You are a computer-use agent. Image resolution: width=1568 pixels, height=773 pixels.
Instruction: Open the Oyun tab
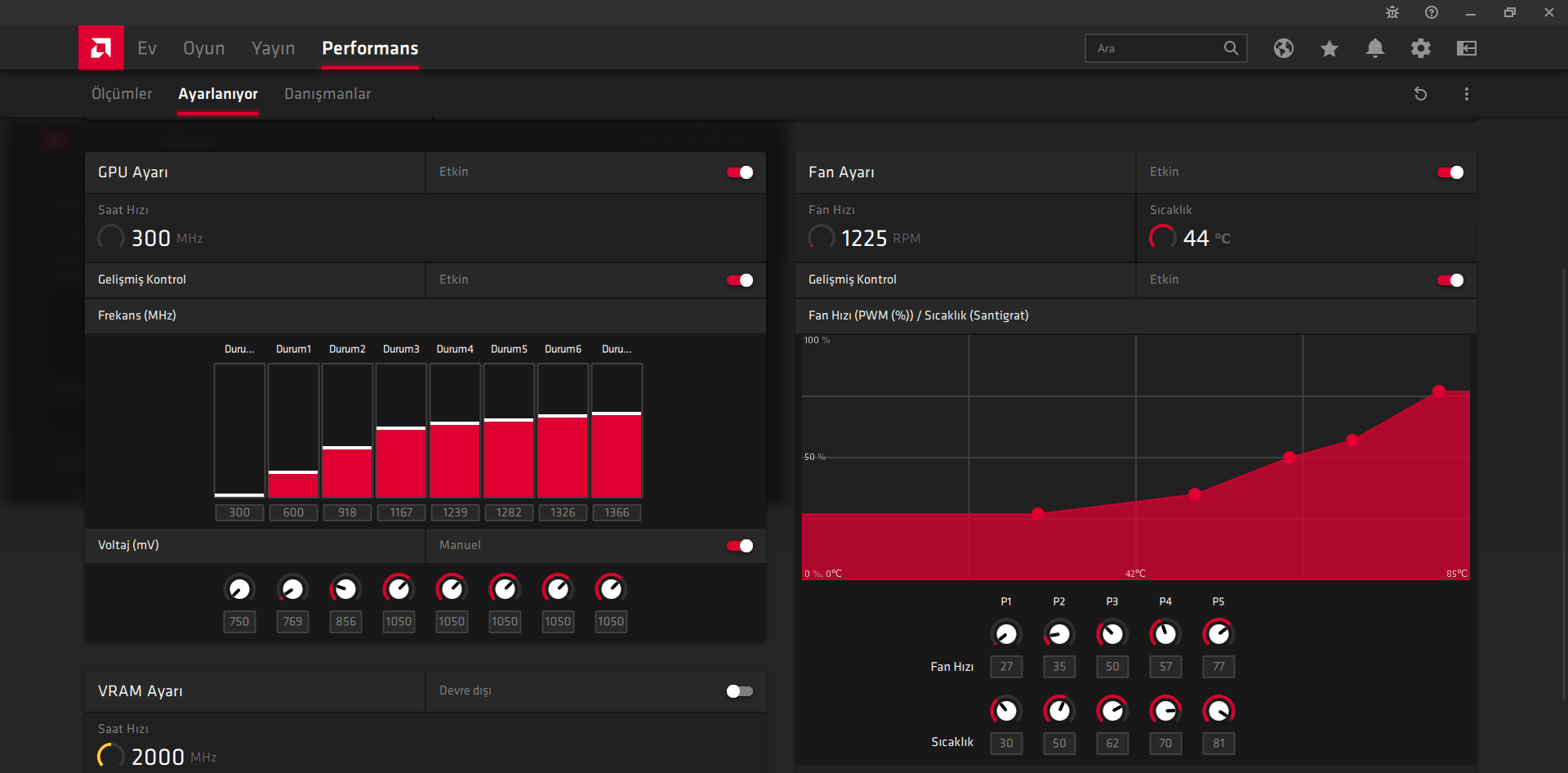pyautogui.click(x=204, y=48)
